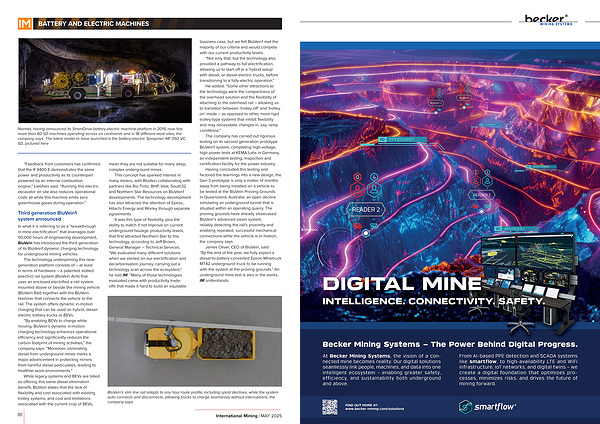Open the www.becker-mining.com/solutions link
Screen dimensions: 600x424
[375, 409]
